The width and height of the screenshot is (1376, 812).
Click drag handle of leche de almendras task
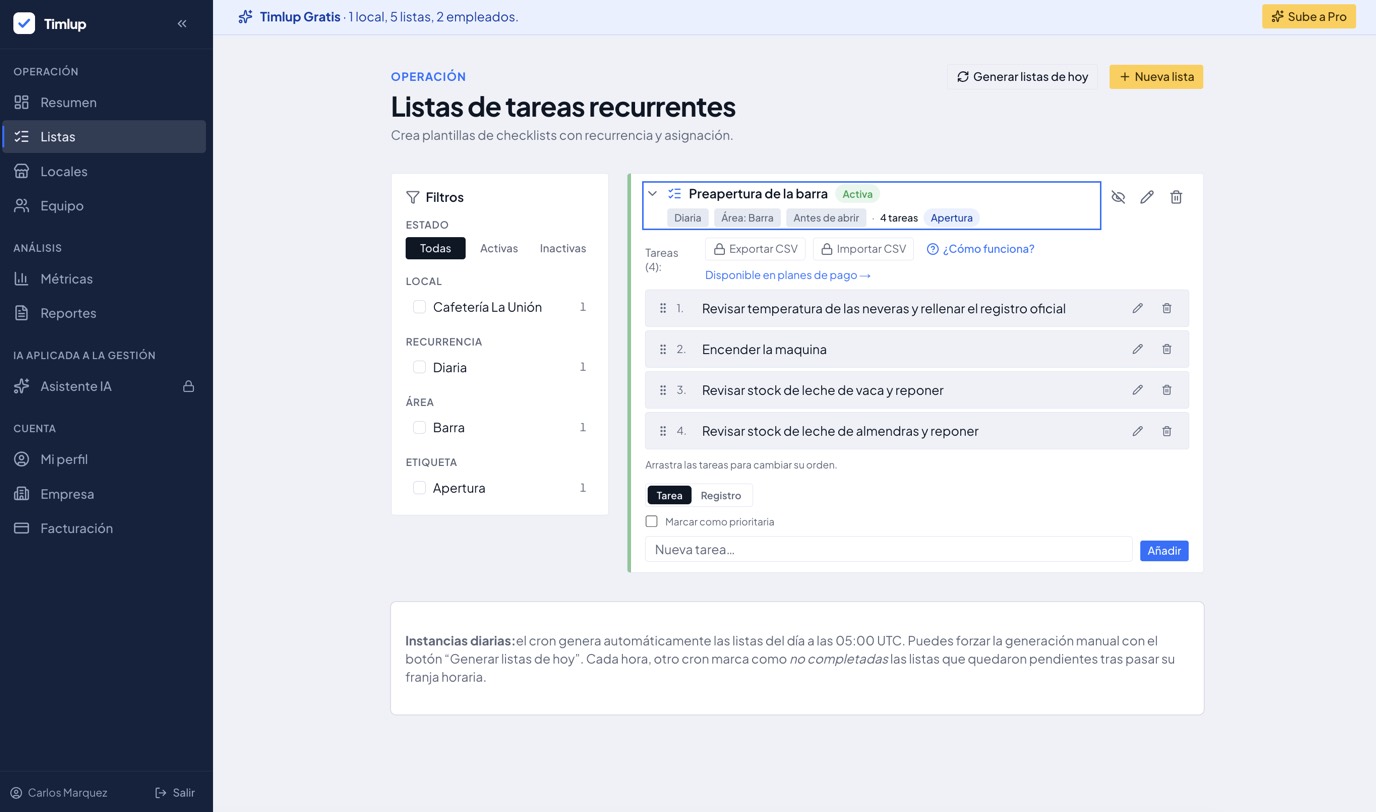pos(663,431)
